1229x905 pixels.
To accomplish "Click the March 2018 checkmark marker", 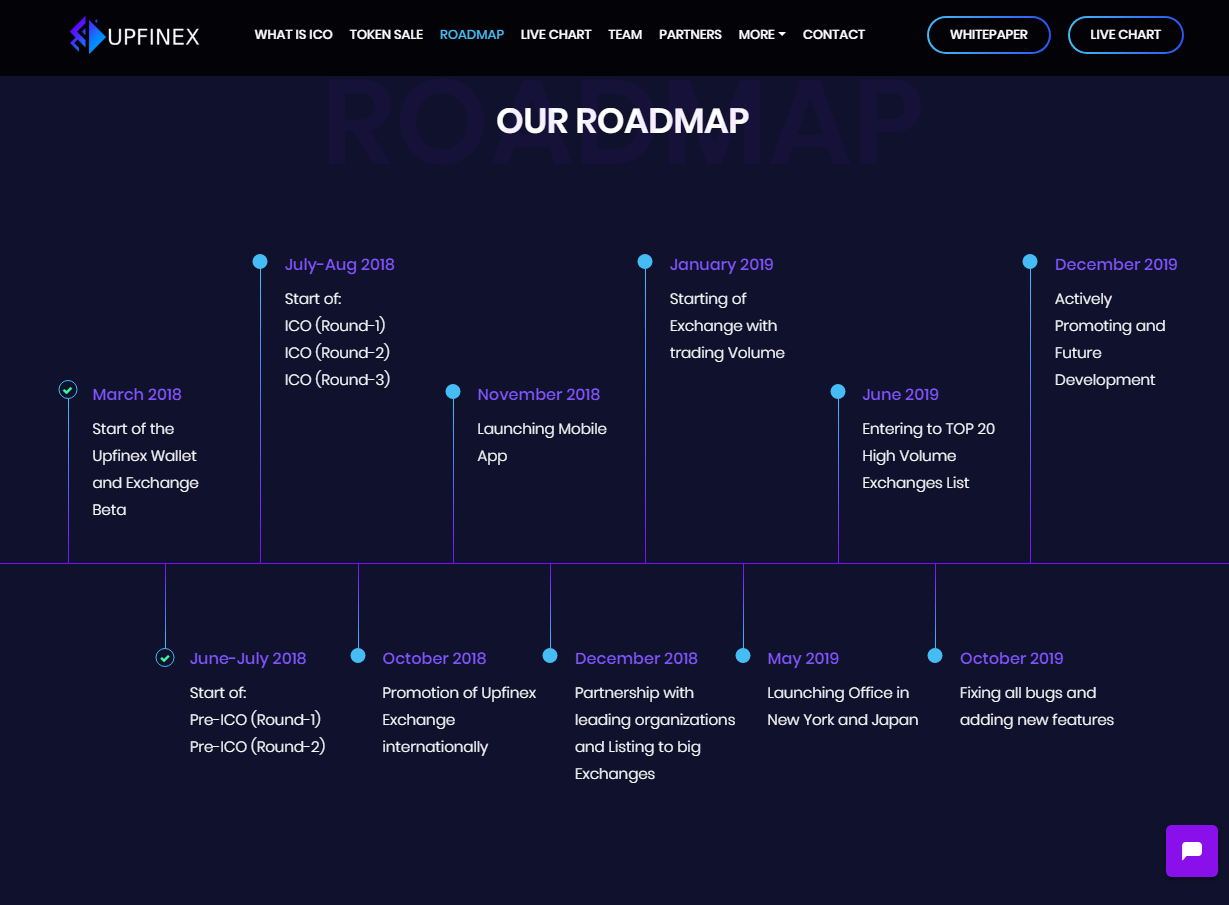I will [x=68, y=390].
